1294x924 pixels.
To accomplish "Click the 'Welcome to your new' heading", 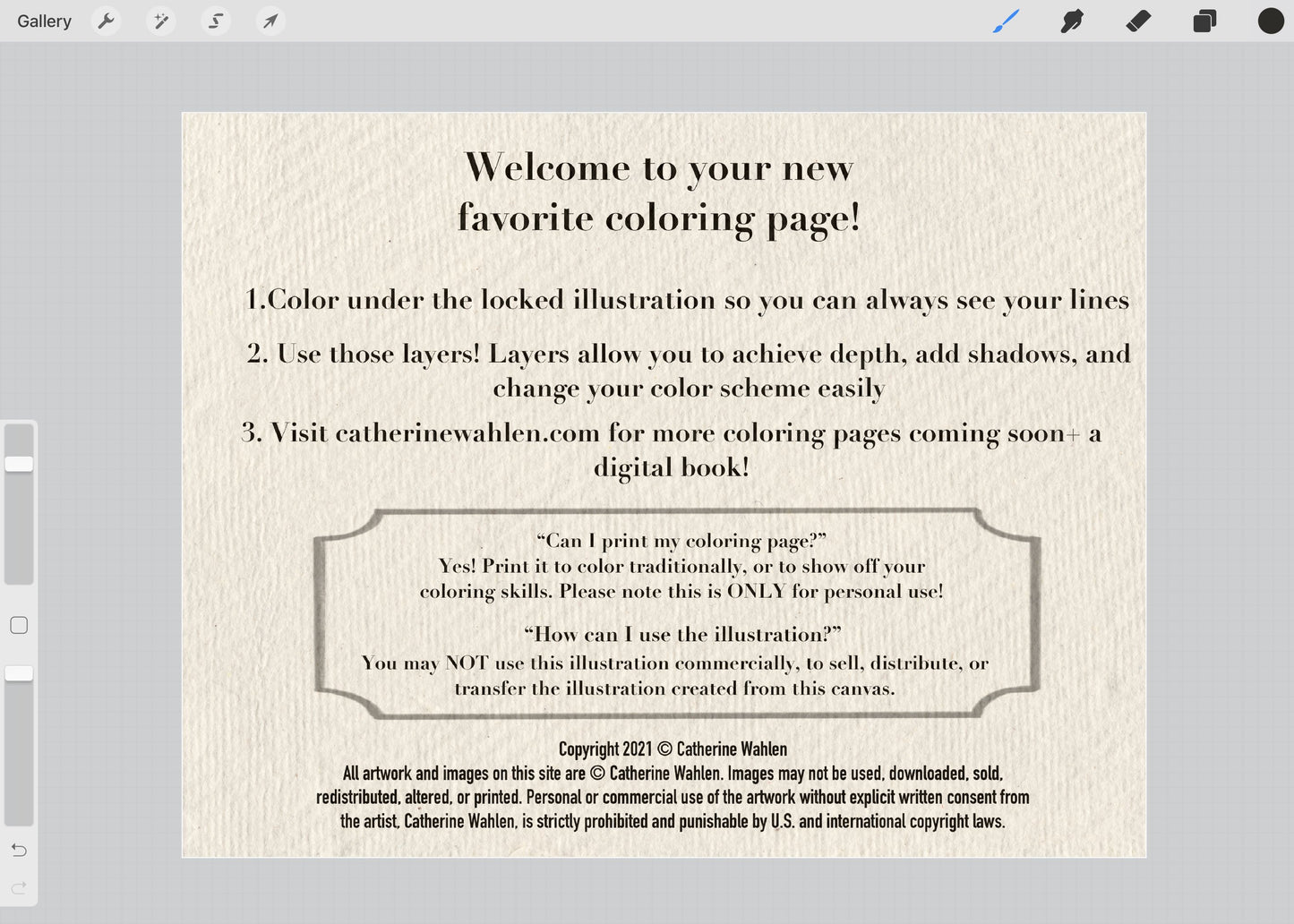I will coord(659,167).
